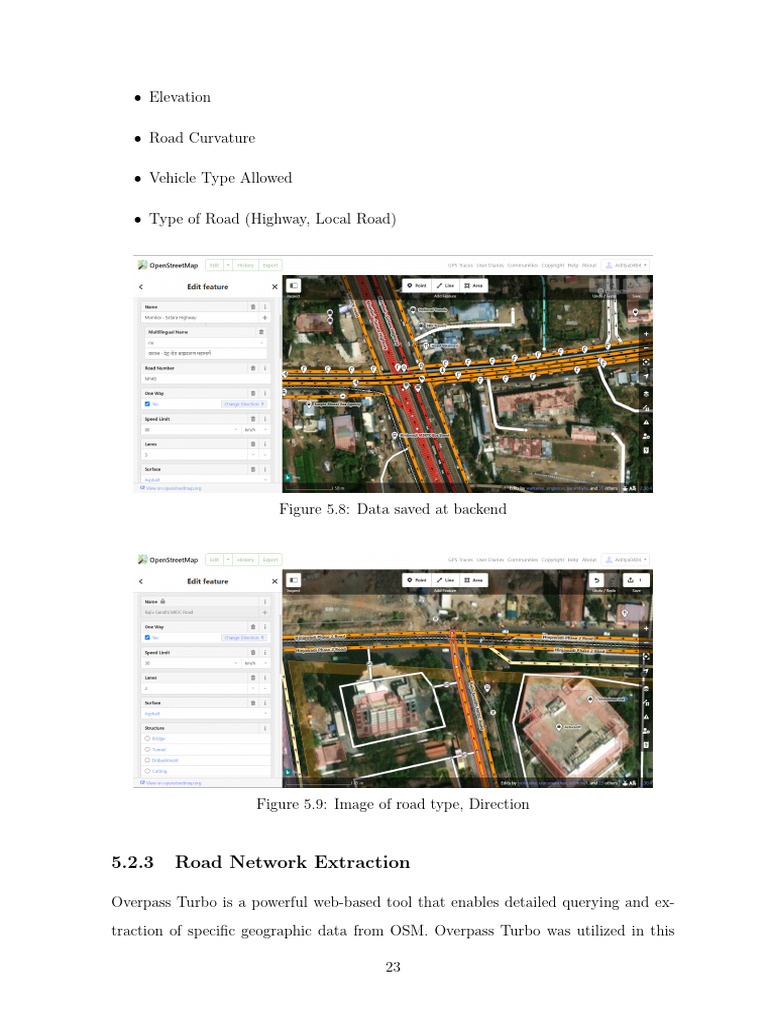Delete the Road Number field in Figure 5.8
The width and height of the screenshot is (768, 1024).
(x=253, y=368)
